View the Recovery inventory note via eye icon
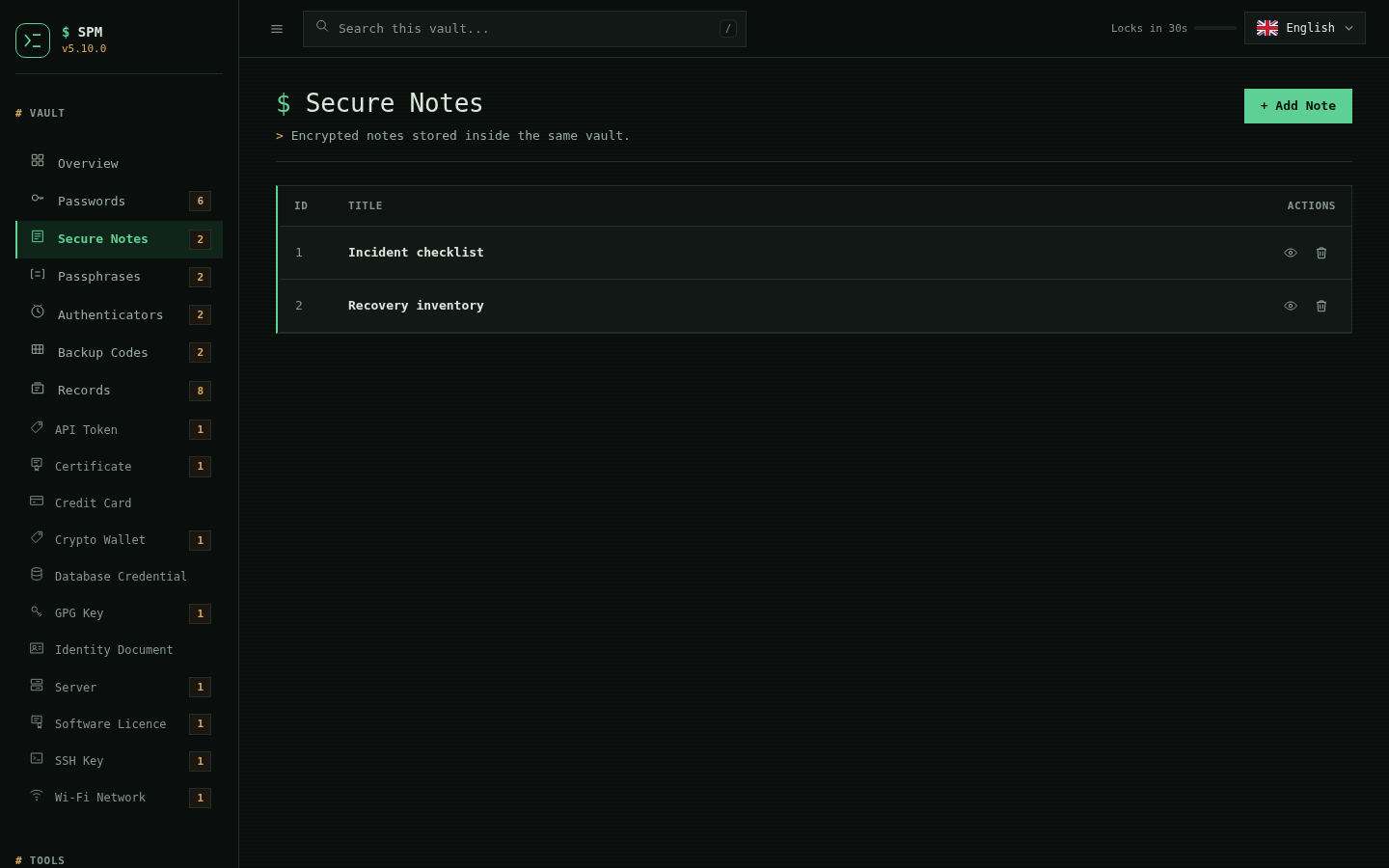1389x868 pixels. click(x=1291, y=306)
